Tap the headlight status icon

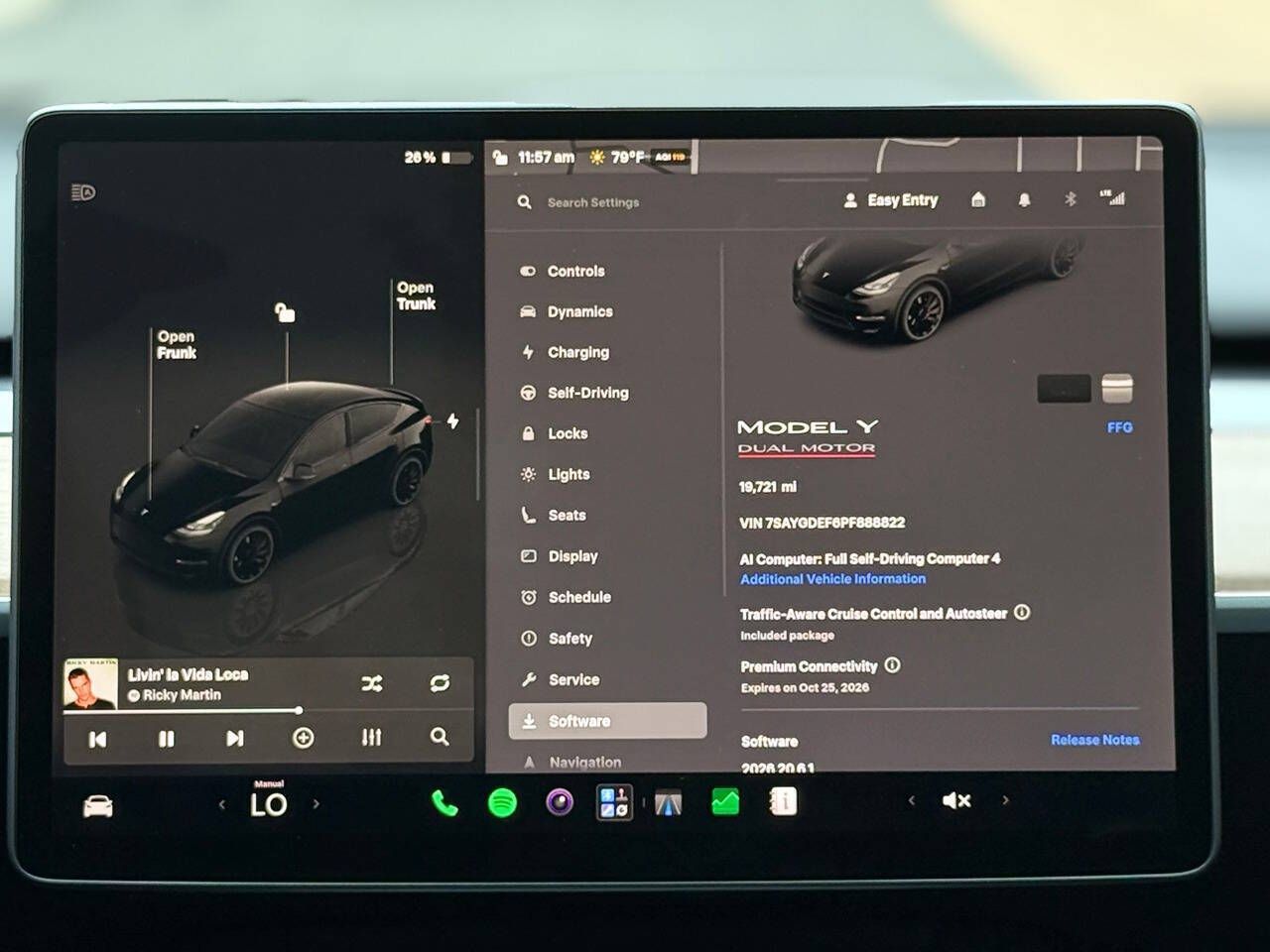(x=83, y=192)
